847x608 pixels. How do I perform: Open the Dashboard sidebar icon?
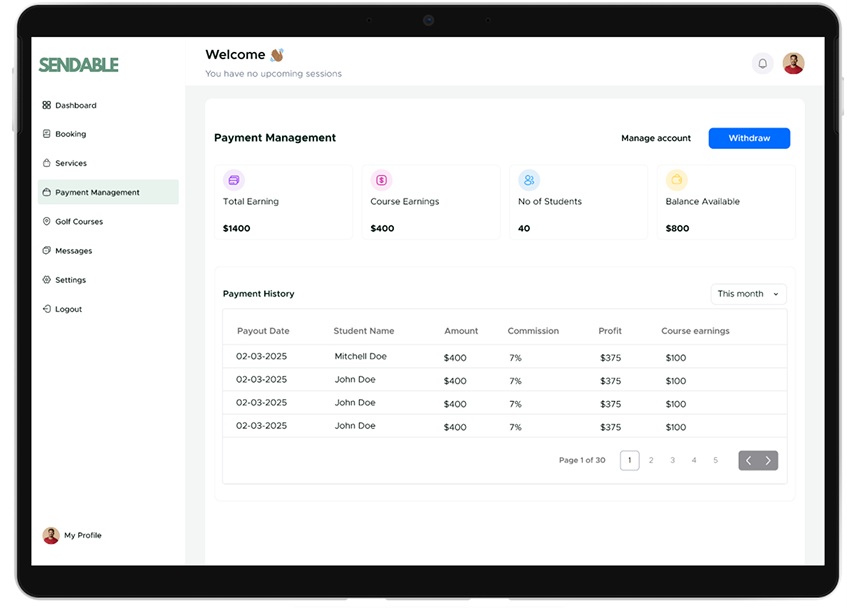(x=45, y=105)
